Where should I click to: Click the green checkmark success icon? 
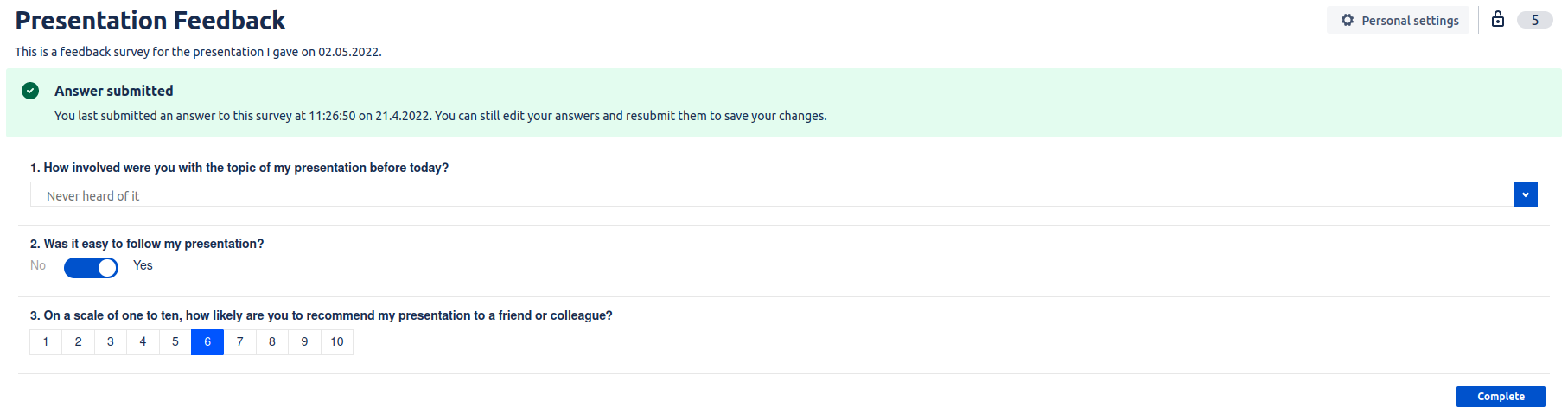[30, 91]
